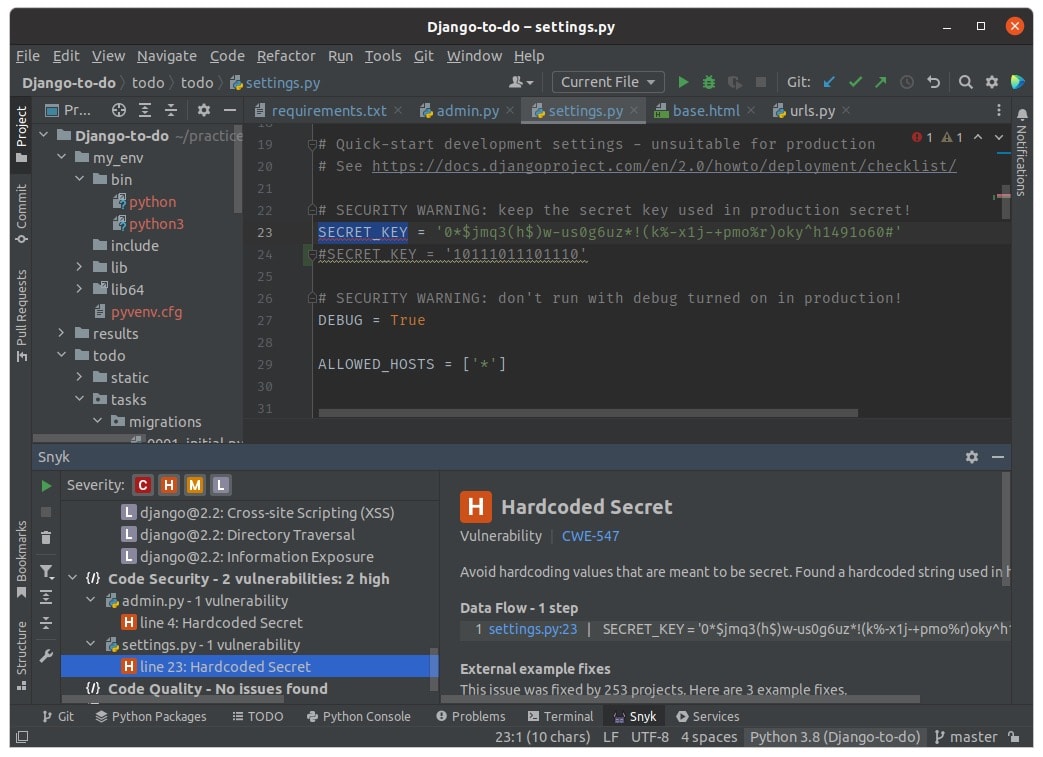1043x757 pixels.
Task: Run Snyk scan with green play icon
Action: click(46, 486)
